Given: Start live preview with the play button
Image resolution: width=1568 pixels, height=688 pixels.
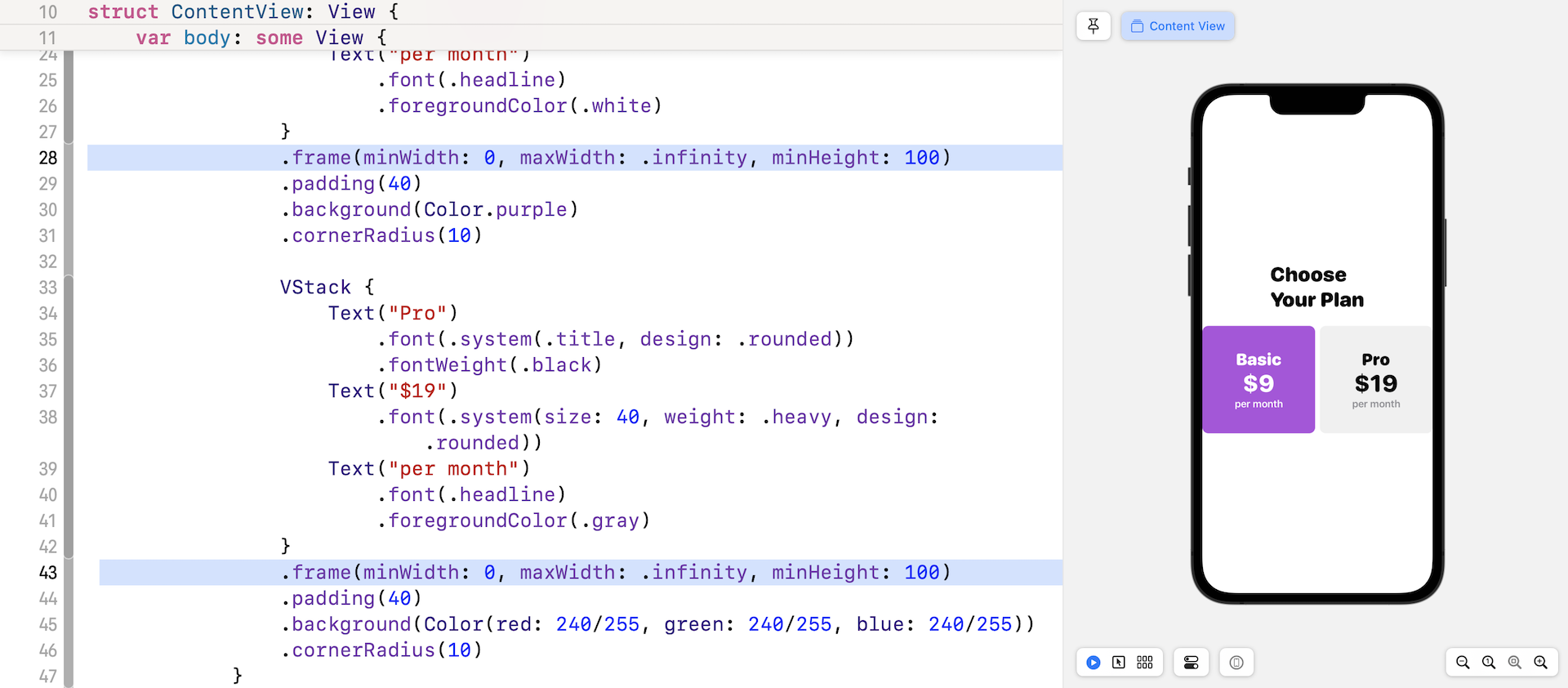Looking at the screenshot, I should point(1093,663).
